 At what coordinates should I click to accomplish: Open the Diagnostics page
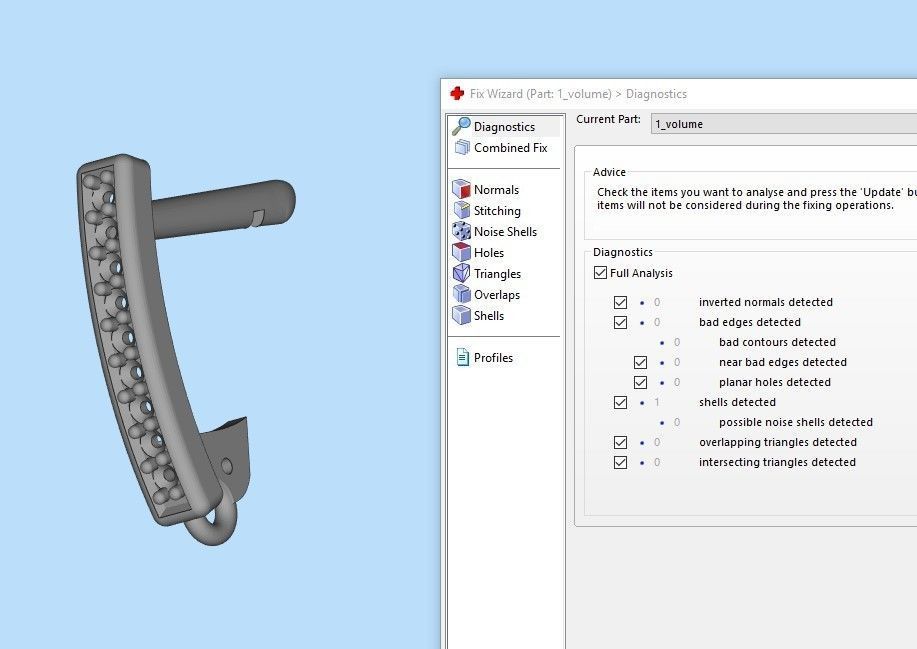[505, 127]
